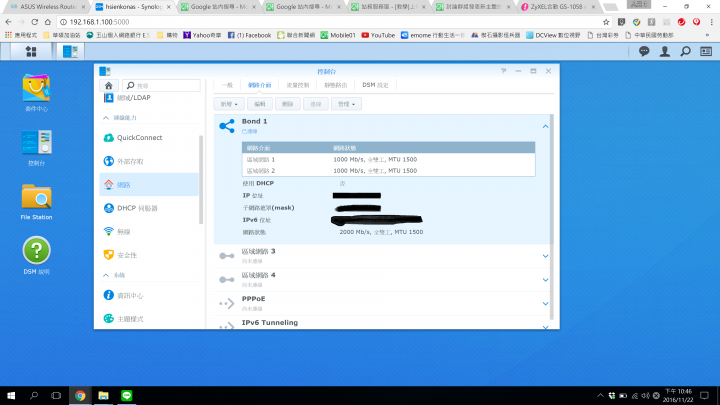Click the Control Panel taskbar icon in DSM
Viewport: 720px width, 405px height.
coord(70,51)
